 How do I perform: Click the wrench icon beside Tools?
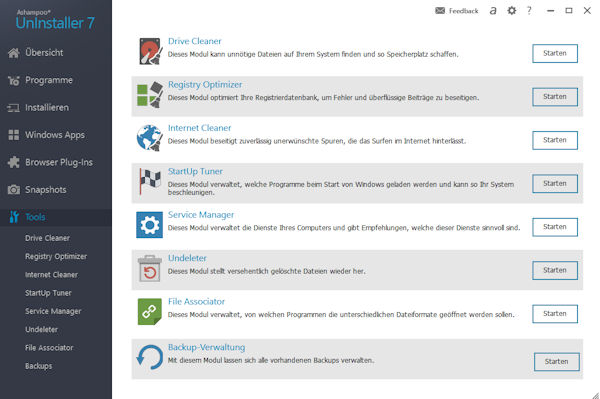pos(14,217)
